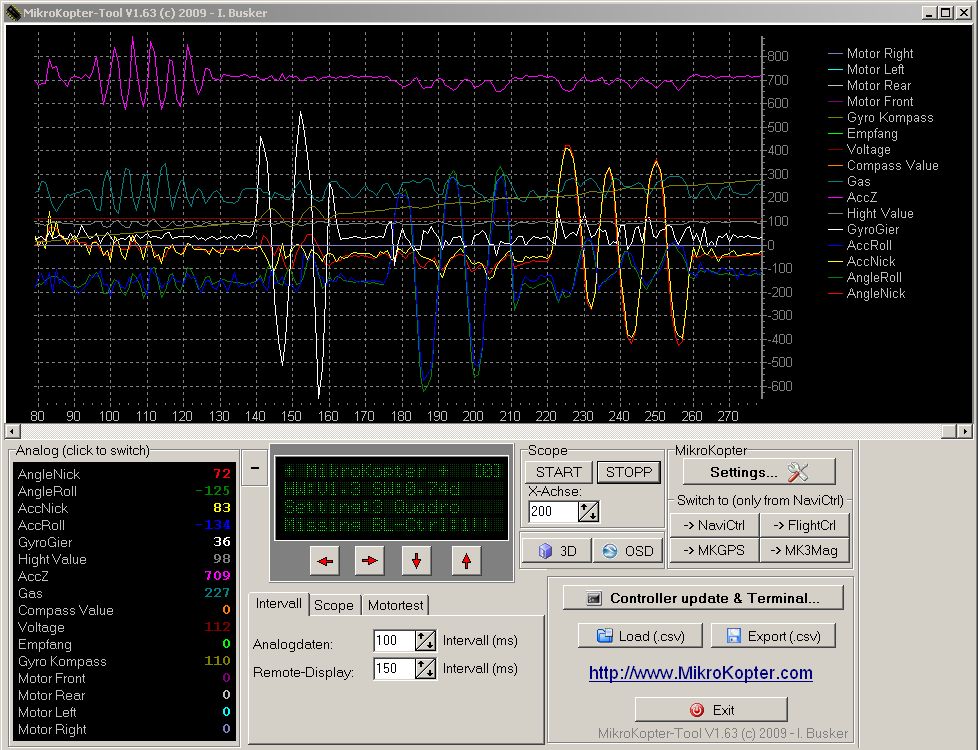The image size is (978, 750).
Task: Select the Intervall tab
Action: (278, 604)
